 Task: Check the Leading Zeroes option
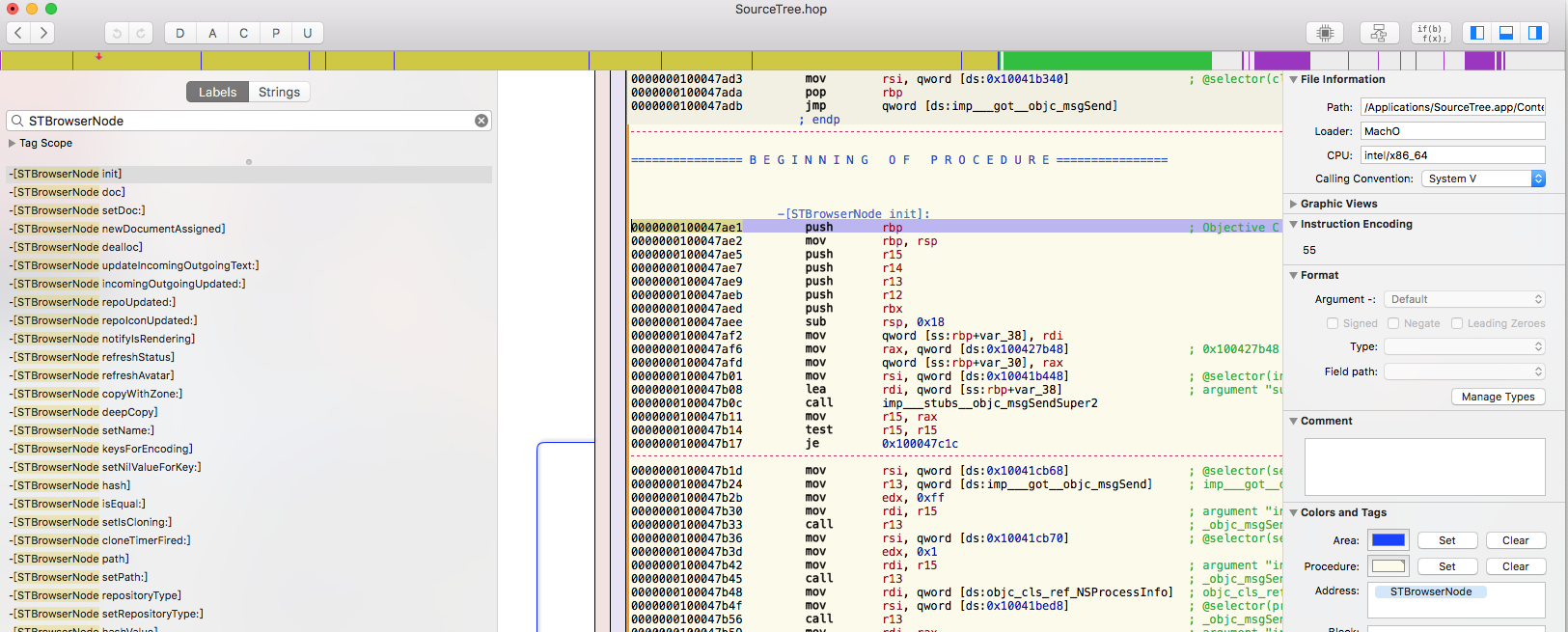click(1457, 323)
